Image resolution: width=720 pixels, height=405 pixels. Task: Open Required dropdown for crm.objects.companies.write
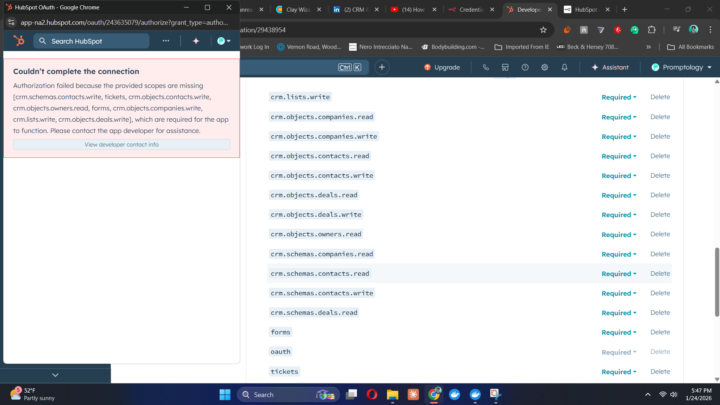click(x=619, y=137)
